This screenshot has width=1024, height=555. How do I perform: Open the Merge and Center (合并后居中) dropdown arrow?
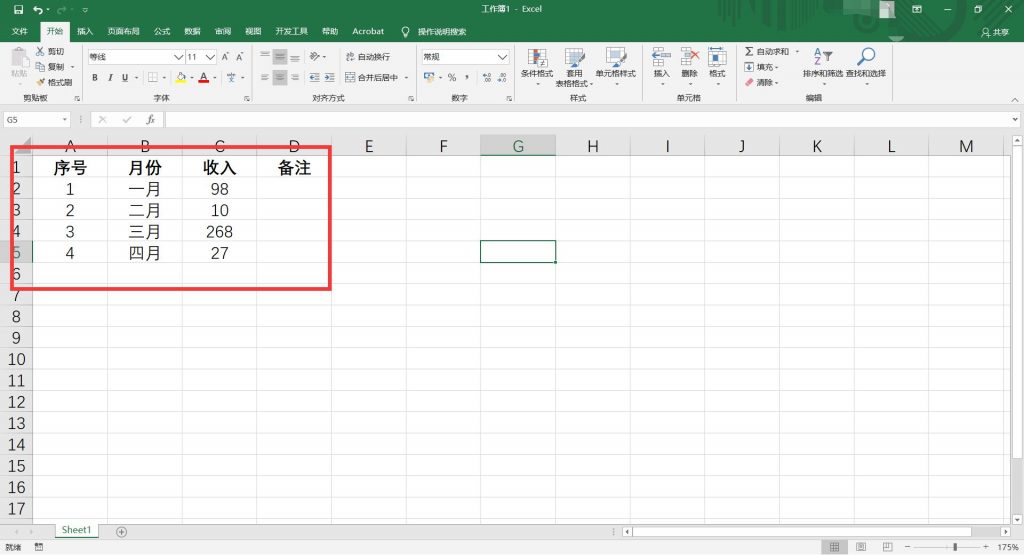pos(406,78)
